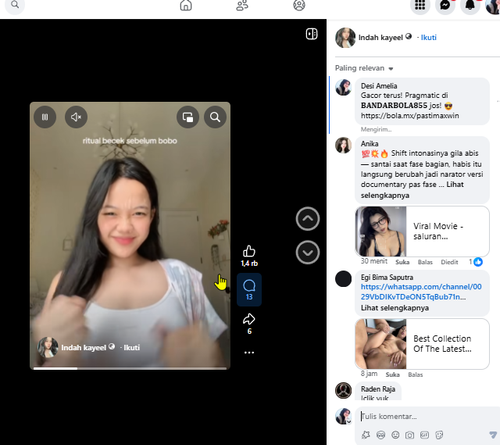Open the Friends icon in top bar
The image size is (500, 445).
(242, 5)
